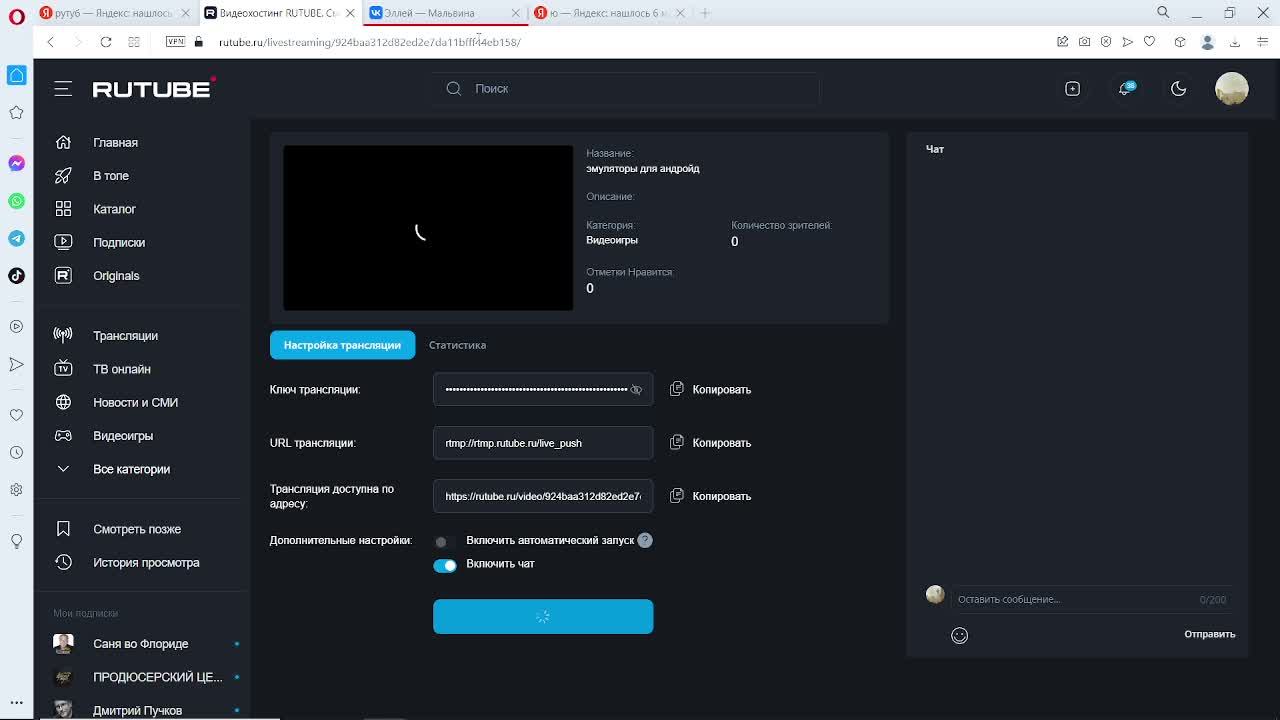Image resolution: width=1280 pixels, height=720 pixels.
Task: Switch to the first Яндекс рутуб tab
Action: [x=115, y=13]
